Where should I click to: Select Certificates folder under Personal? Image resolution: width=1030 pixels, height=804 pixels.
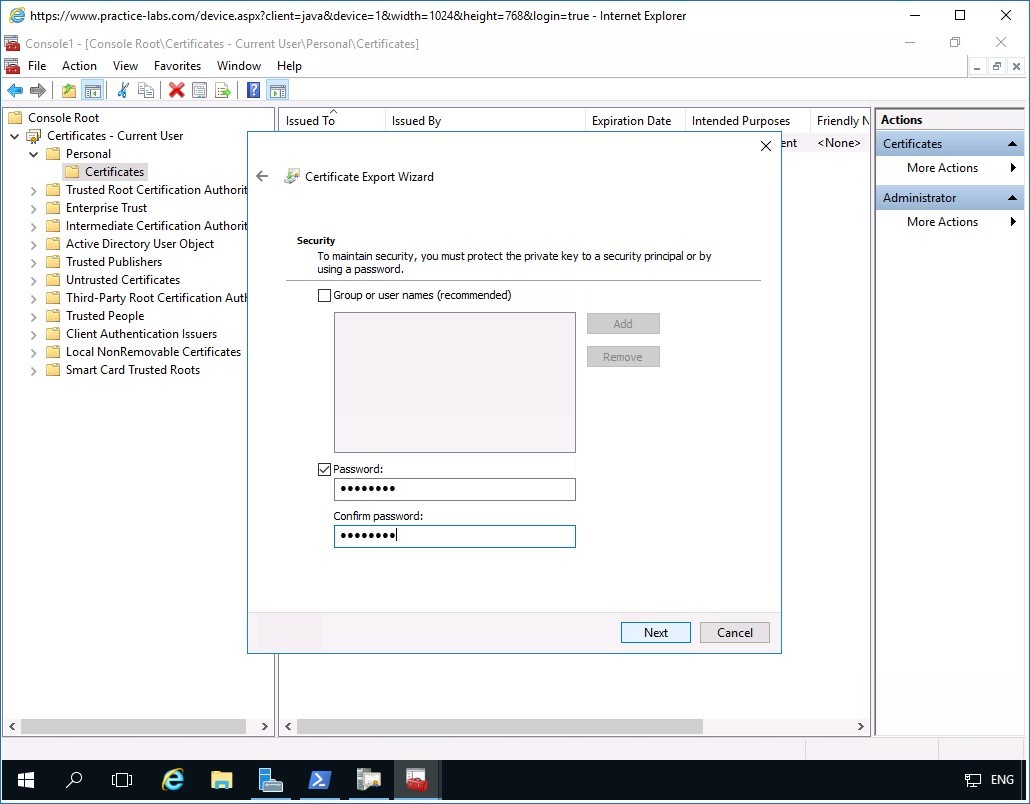click(114, 172)
